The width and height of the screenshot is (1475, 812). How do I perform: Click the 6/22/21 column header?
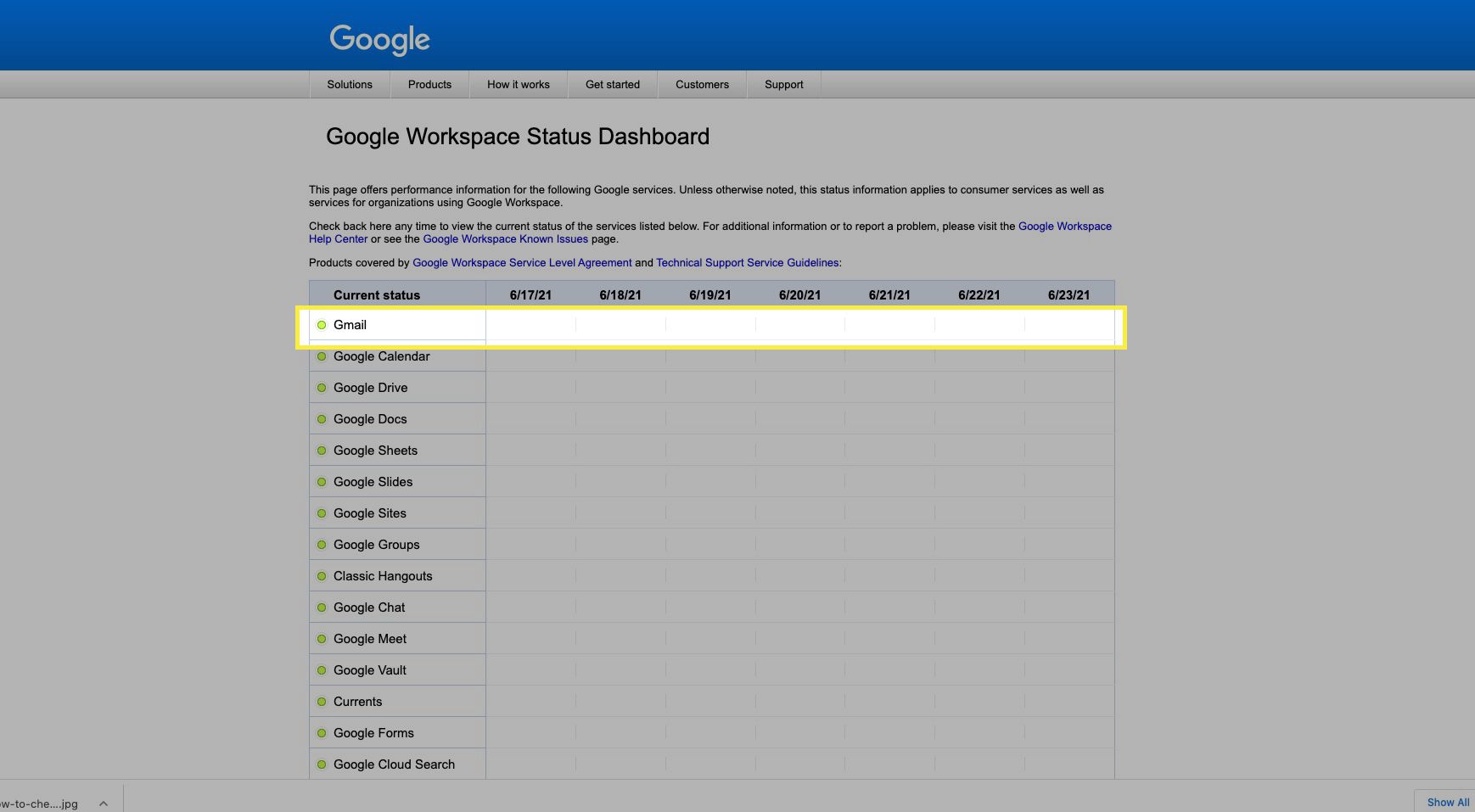click(x=979, y=295)
